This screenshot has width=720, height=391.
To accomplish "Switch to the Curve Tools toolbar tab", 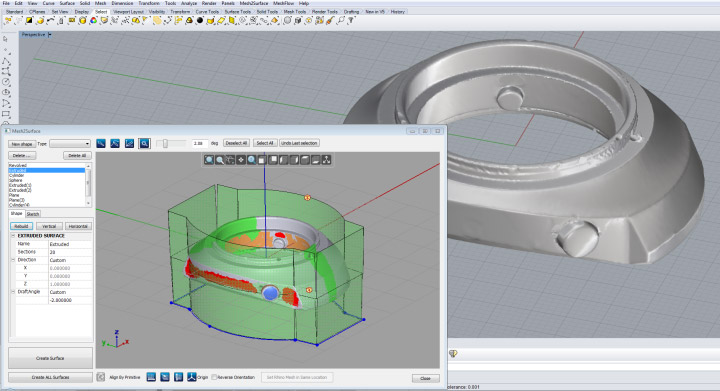I will point(207,11).
